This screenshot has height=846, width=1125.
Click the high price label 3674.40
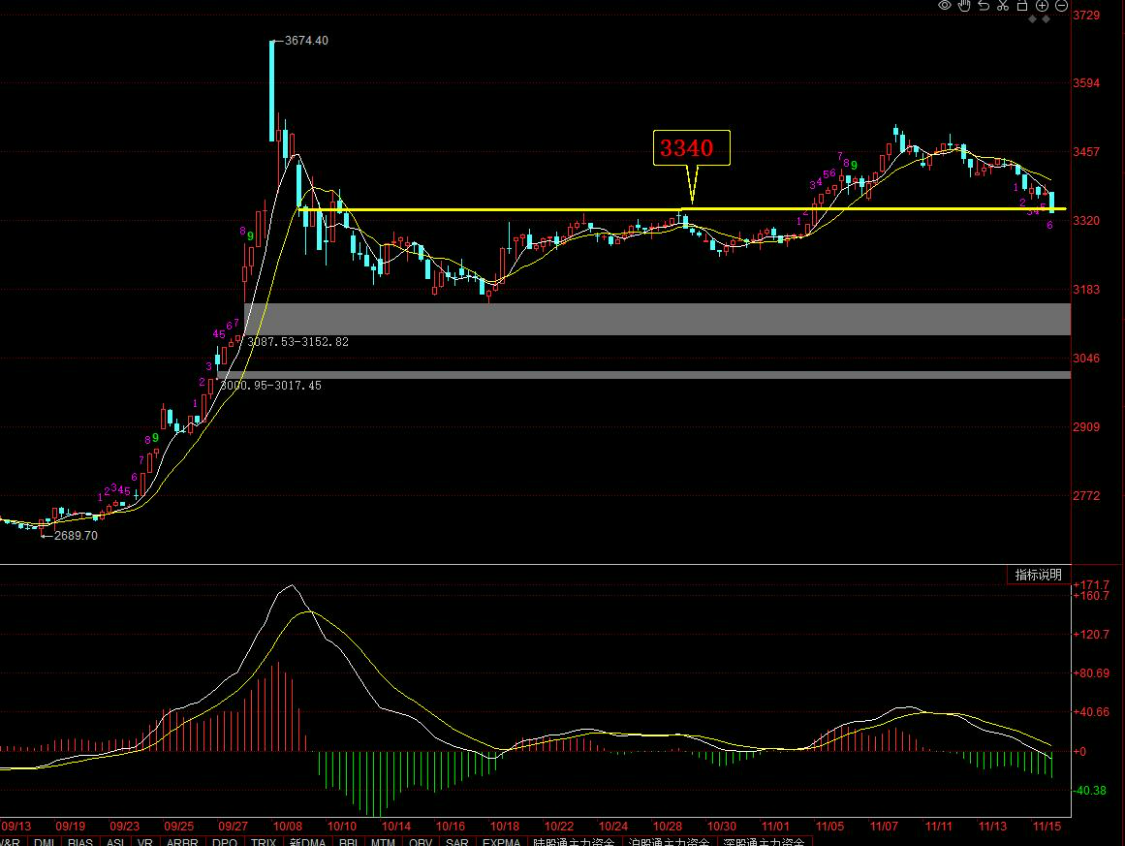point(306,41)
